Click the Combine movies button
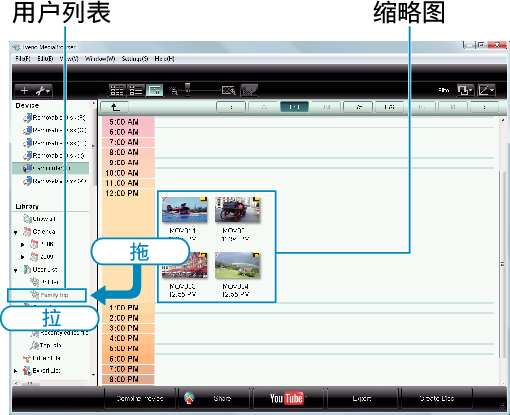510x415 pixels. [140, 398]
